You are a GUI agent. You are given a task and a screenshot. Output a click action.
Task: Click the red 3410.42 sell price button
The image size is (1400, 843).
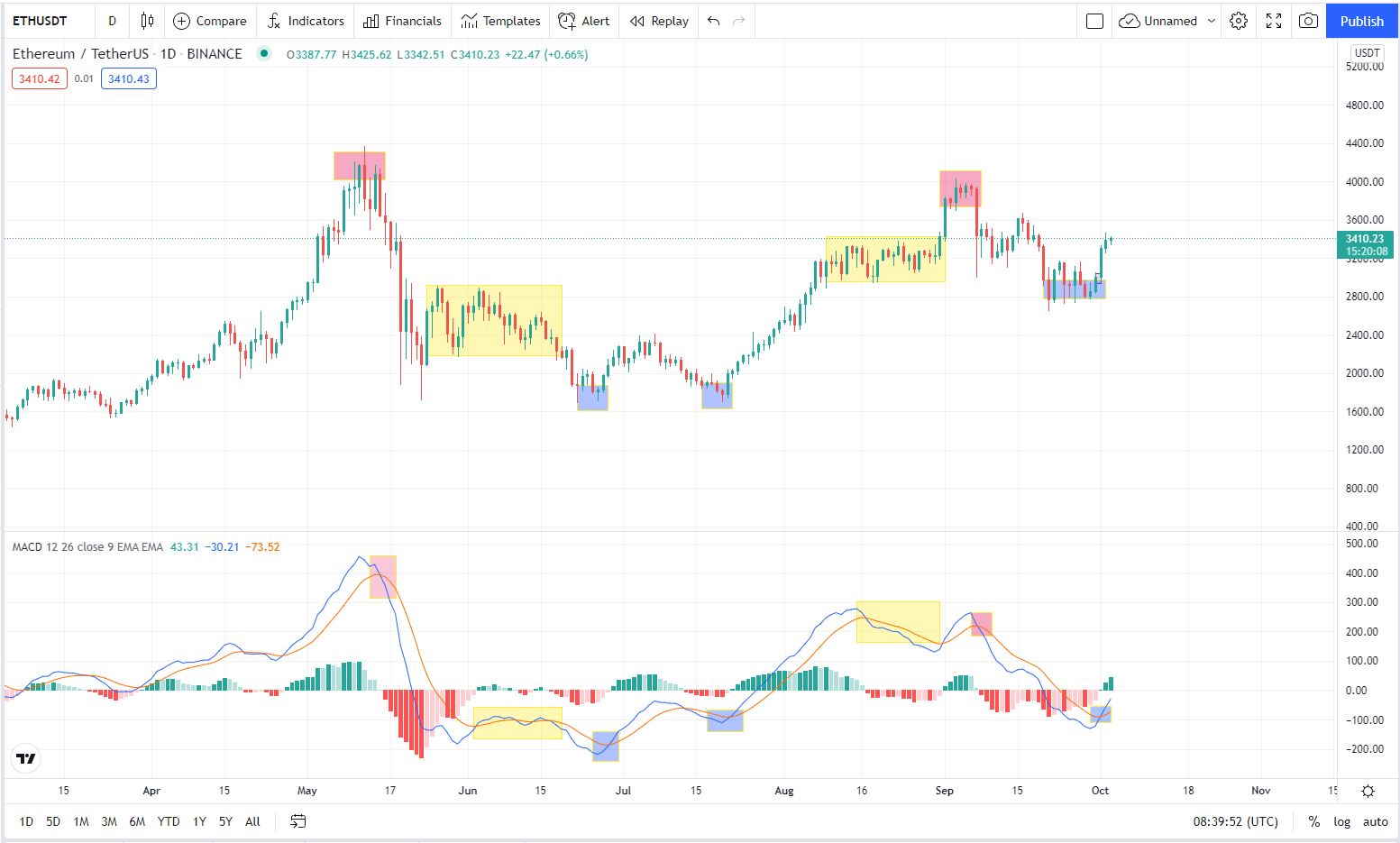tap(40, 78)
